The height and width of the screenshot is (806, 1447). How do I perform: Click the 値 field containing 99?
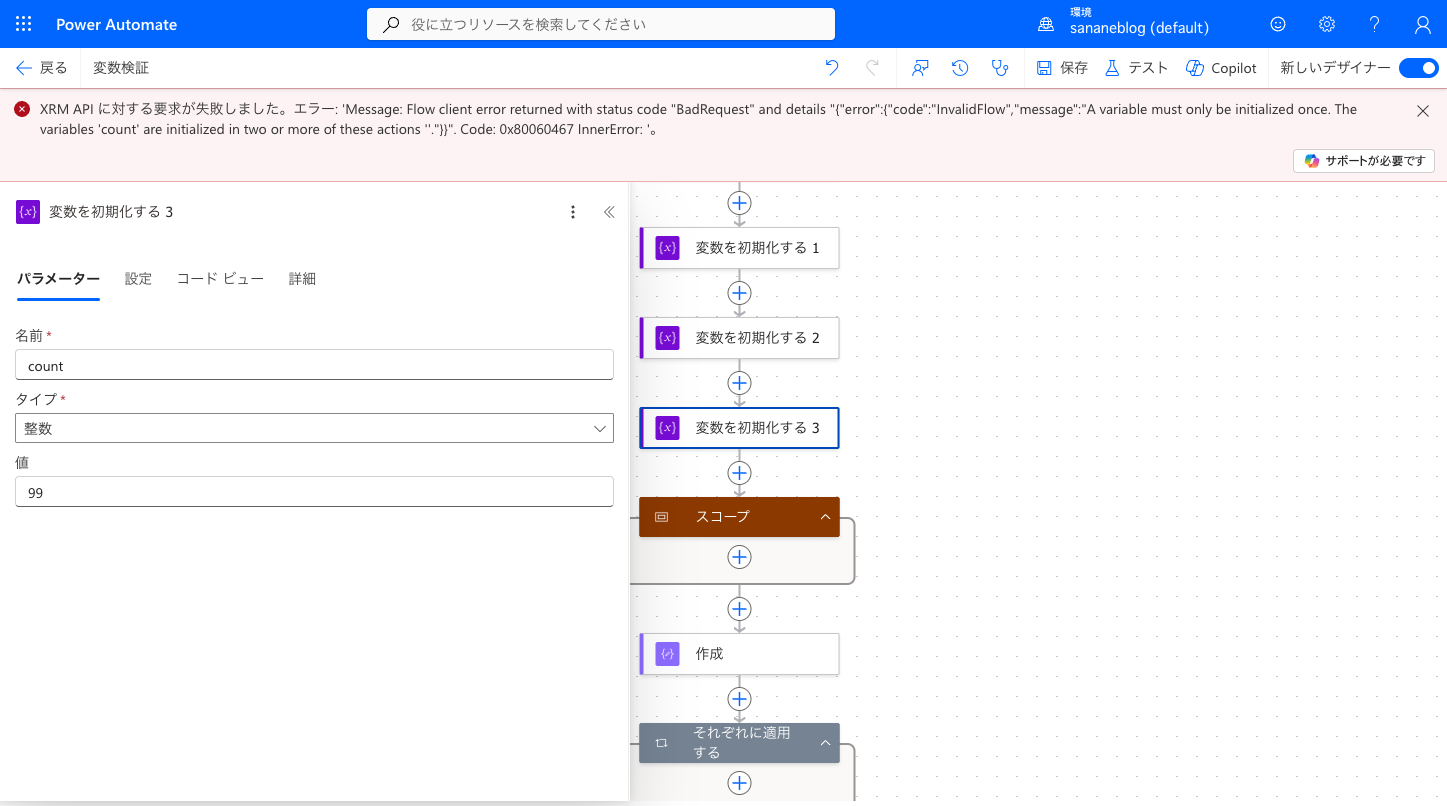(x=314, y=492)
